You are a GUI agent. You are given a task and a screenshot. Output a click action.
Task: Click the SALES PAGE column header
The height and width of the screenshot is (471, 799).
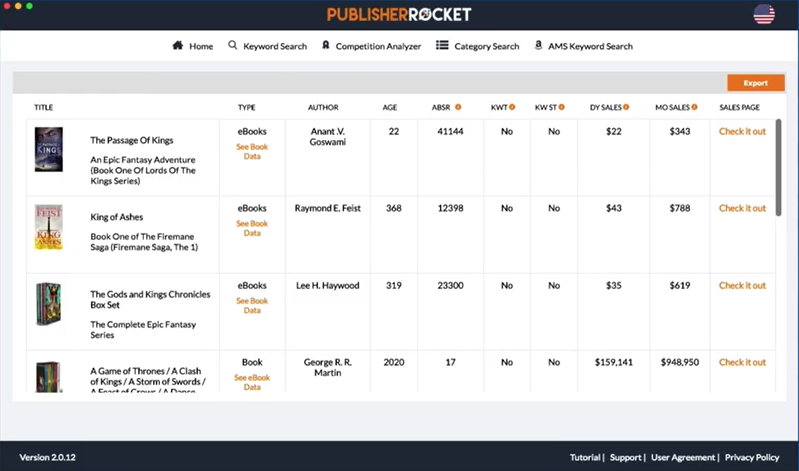tap(739, 107)
